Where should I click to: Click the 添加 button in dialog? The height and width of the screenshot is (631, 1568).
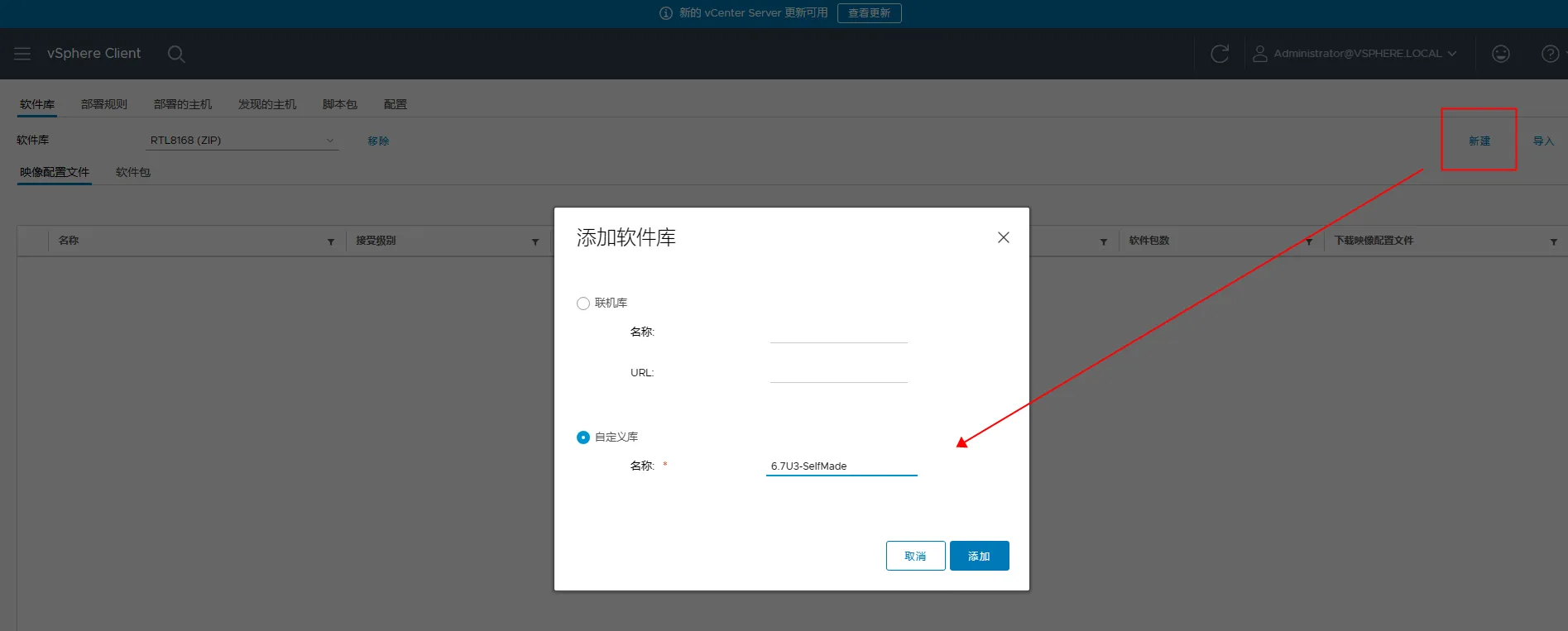tap(979, 556)
